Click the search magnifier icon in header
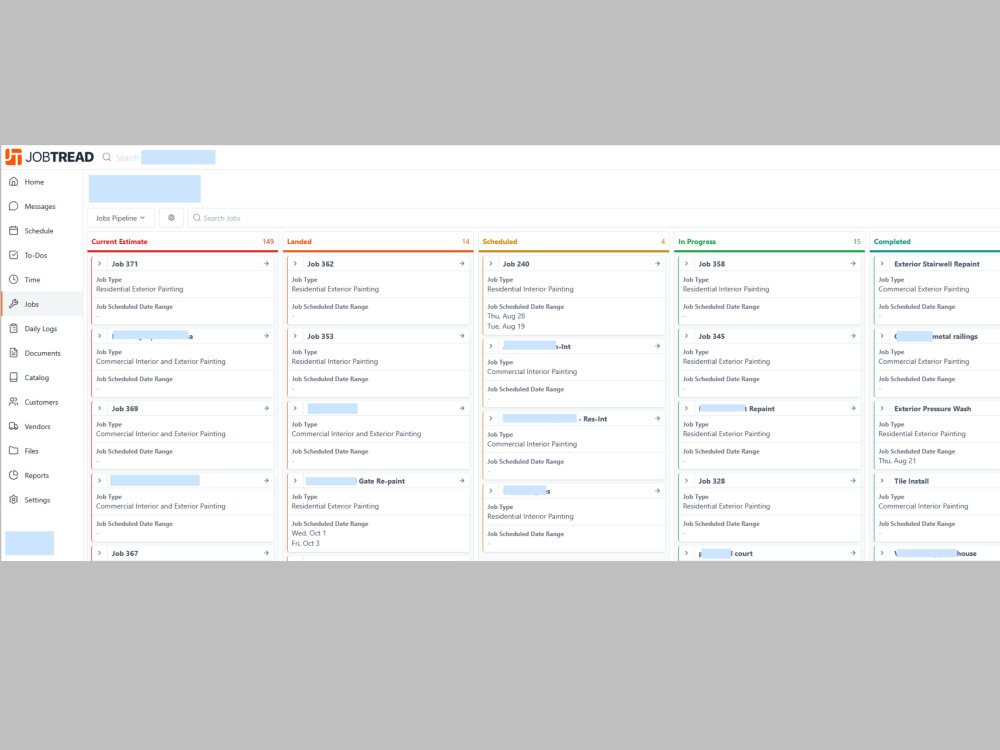 point(107,158)
